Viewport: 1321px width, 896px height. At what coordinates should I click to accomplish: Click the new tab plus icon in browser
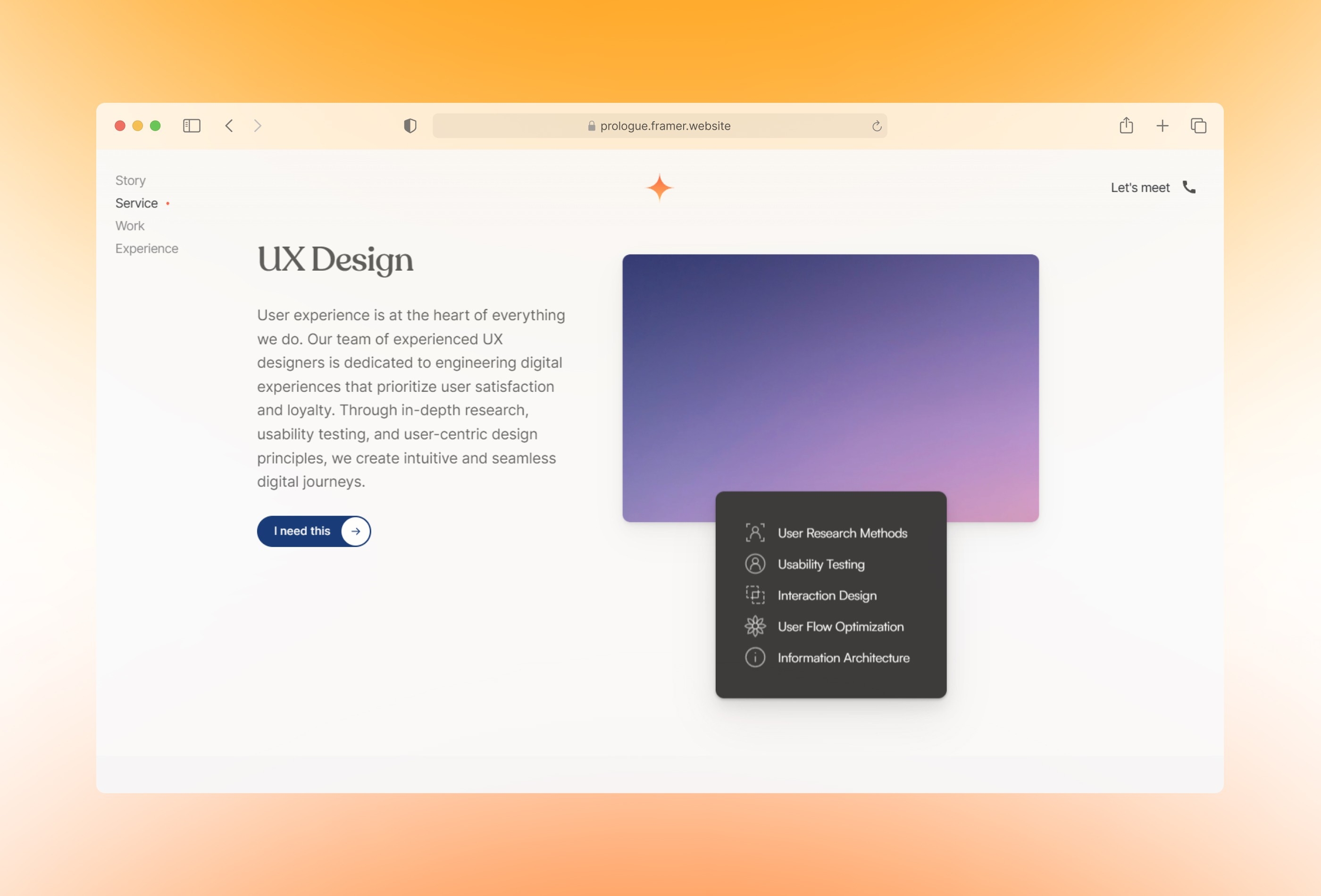pyautogui.click(x=1163, y=125)
